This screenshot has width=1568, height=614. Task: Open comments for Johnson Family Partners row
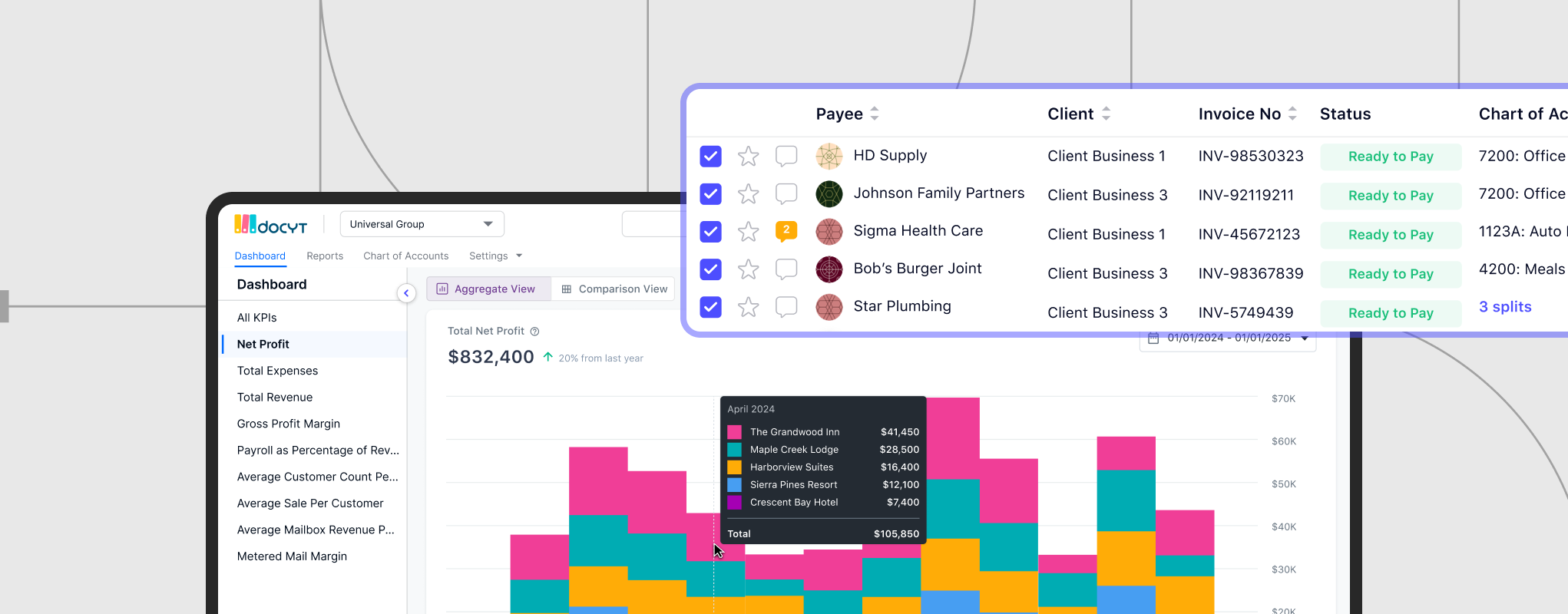[x=786, y=194]
